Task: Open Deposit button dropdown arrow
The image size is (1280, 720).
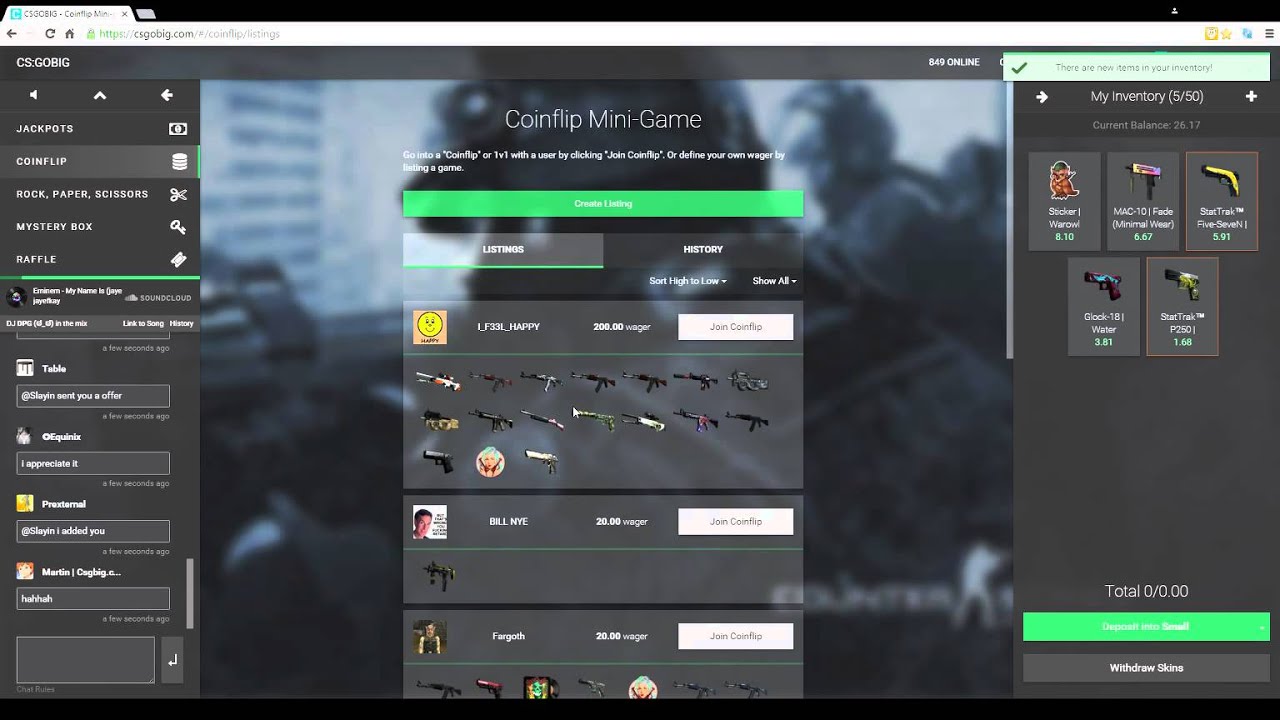Action: [x=1261, y=627]
